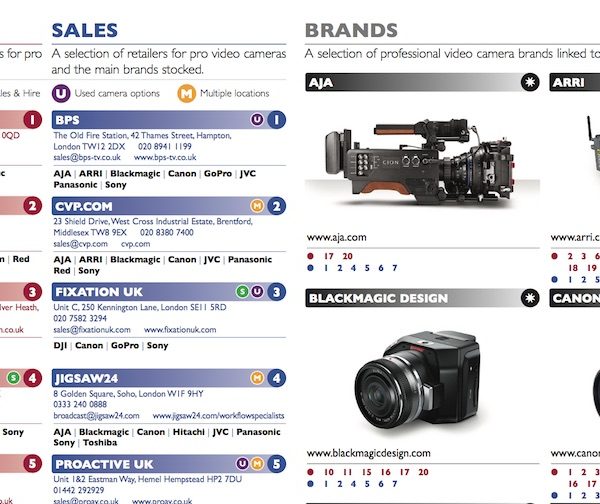
Task: Open the www.aja.com website link
Action: (336, 237)
